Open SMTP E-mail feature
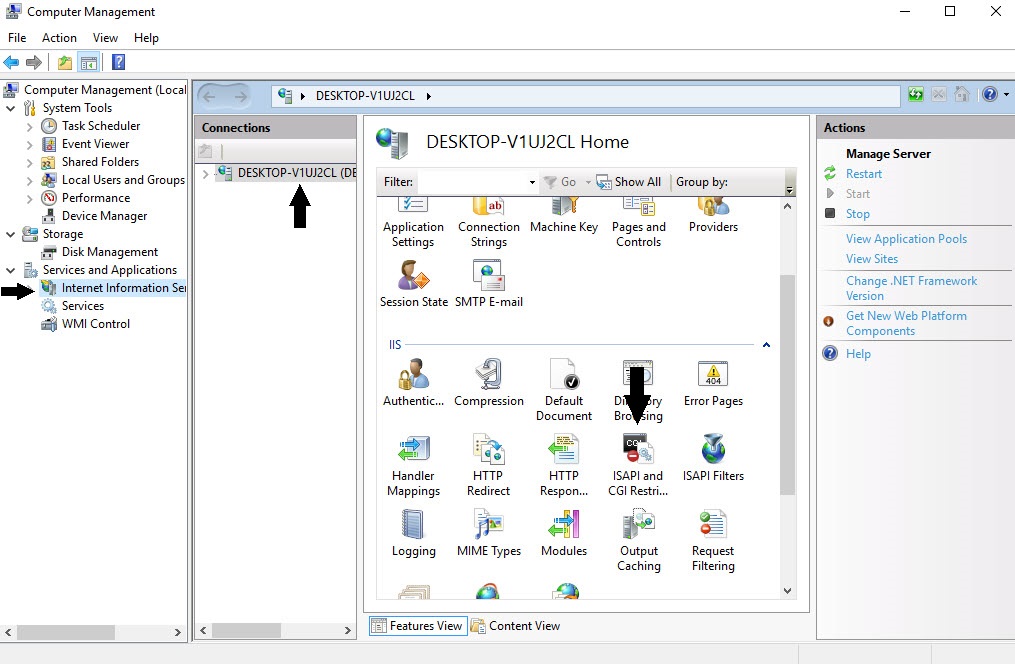Viewport: 1015px width, 664px height. (x=489, y=283)
